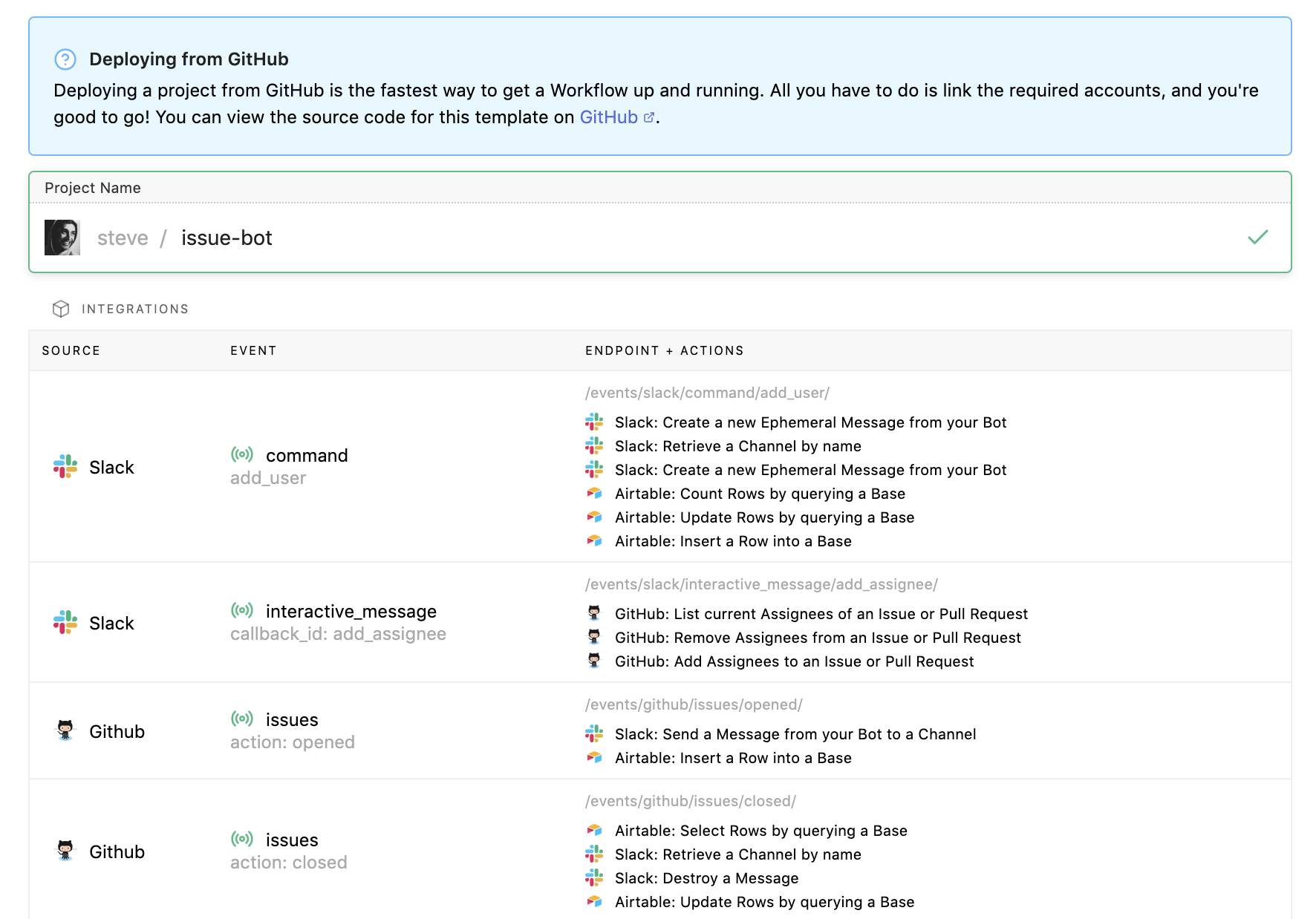Click Airtable icon next to Count Rows action
Image resolution: width=1316 pixels, height=919 pixels.
594,493
